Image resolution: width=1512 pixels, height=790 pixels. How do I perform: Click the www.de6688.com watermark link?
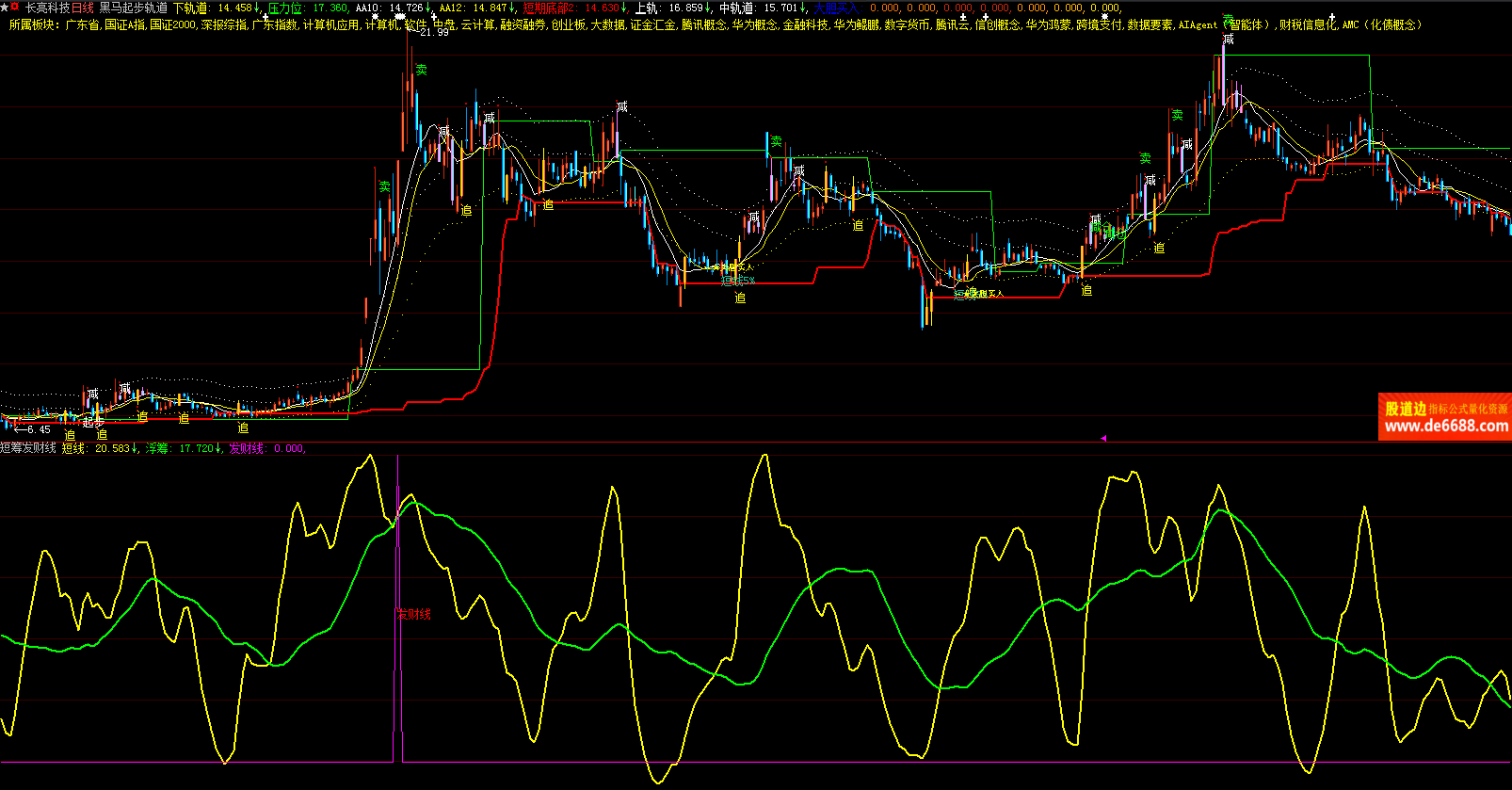click(x=1446, y=426)
